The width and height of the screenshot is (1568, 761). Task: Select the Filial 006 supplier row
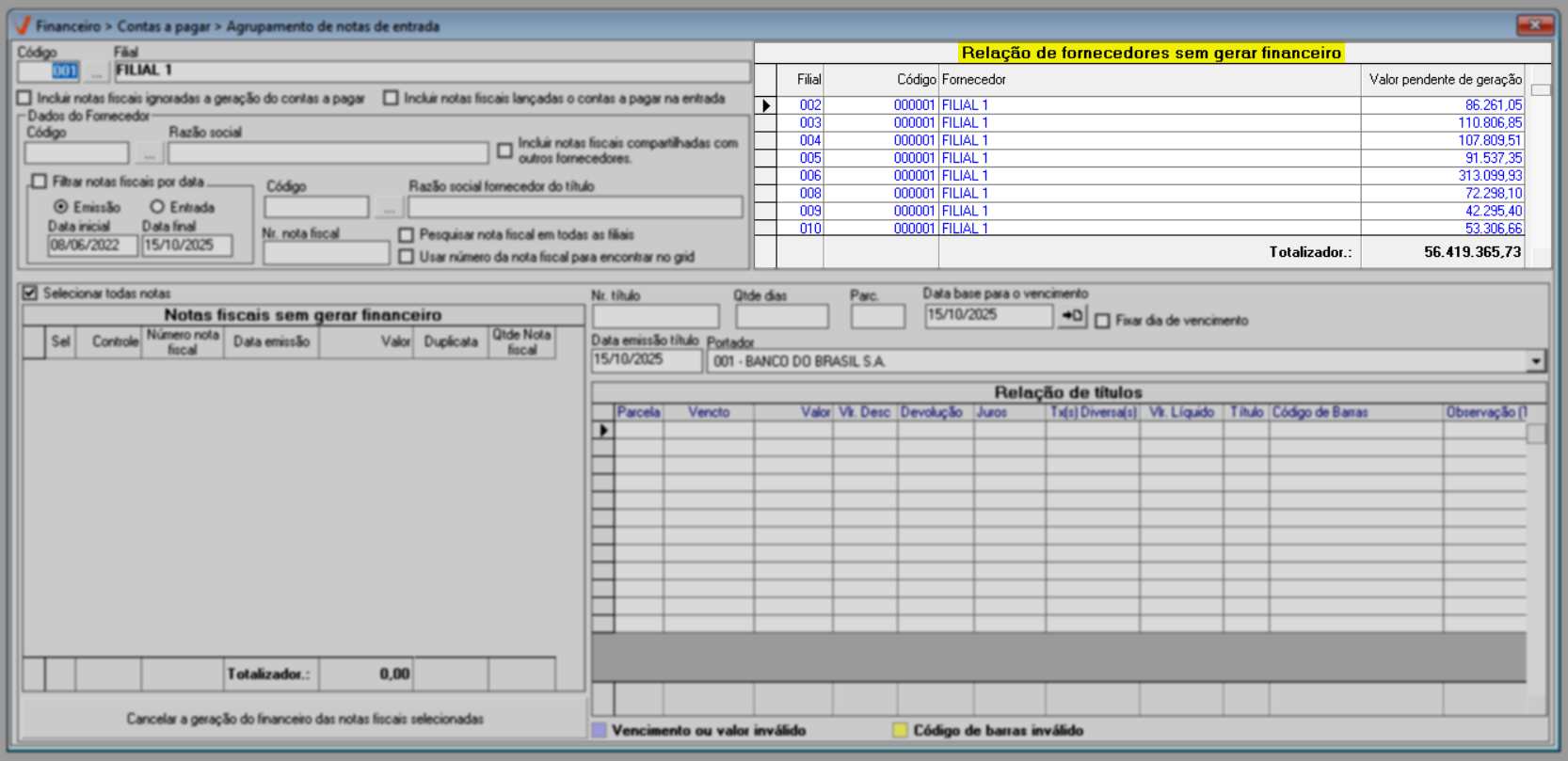964,176
